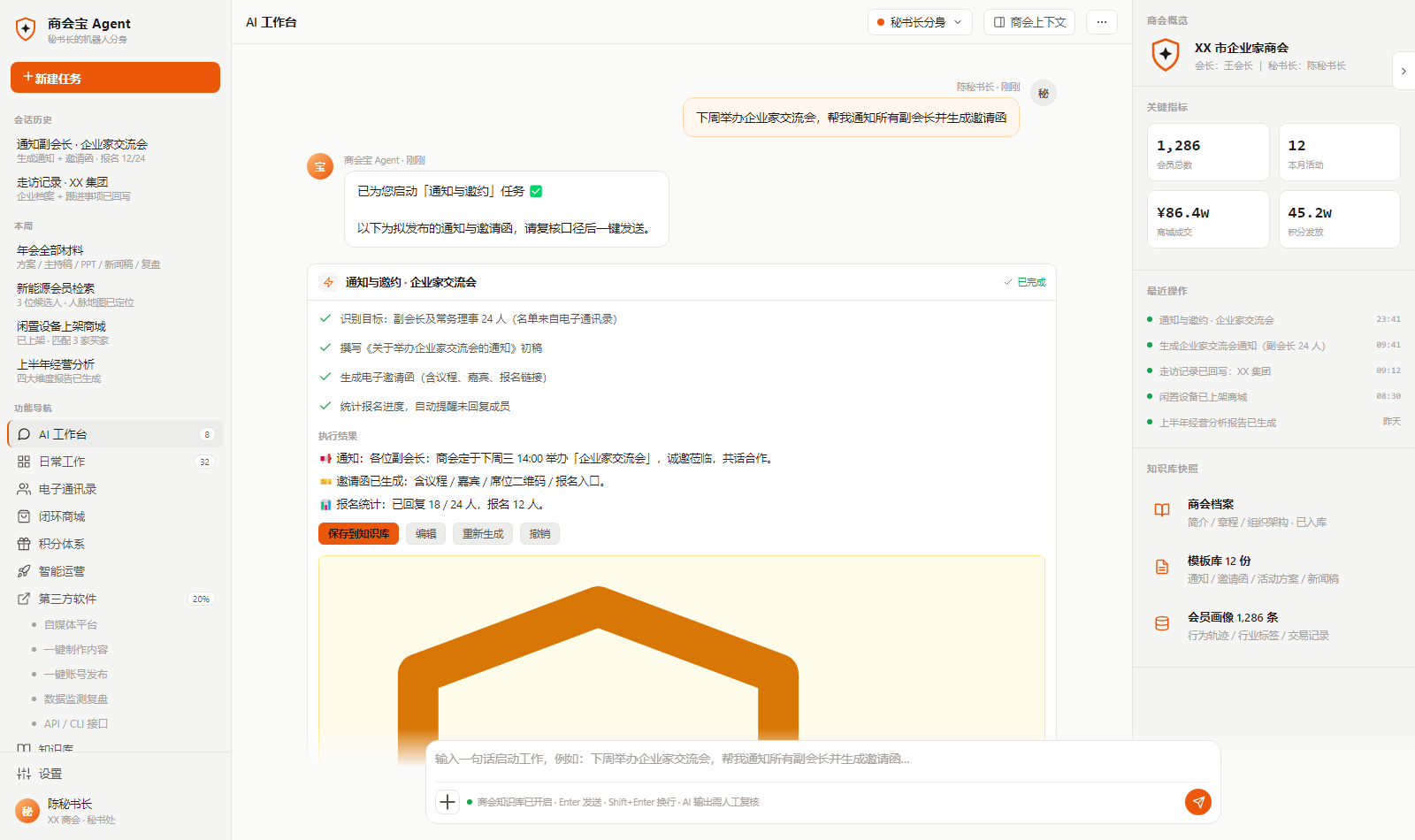Open 日常工作 grid icon item

tap(24, 462)
